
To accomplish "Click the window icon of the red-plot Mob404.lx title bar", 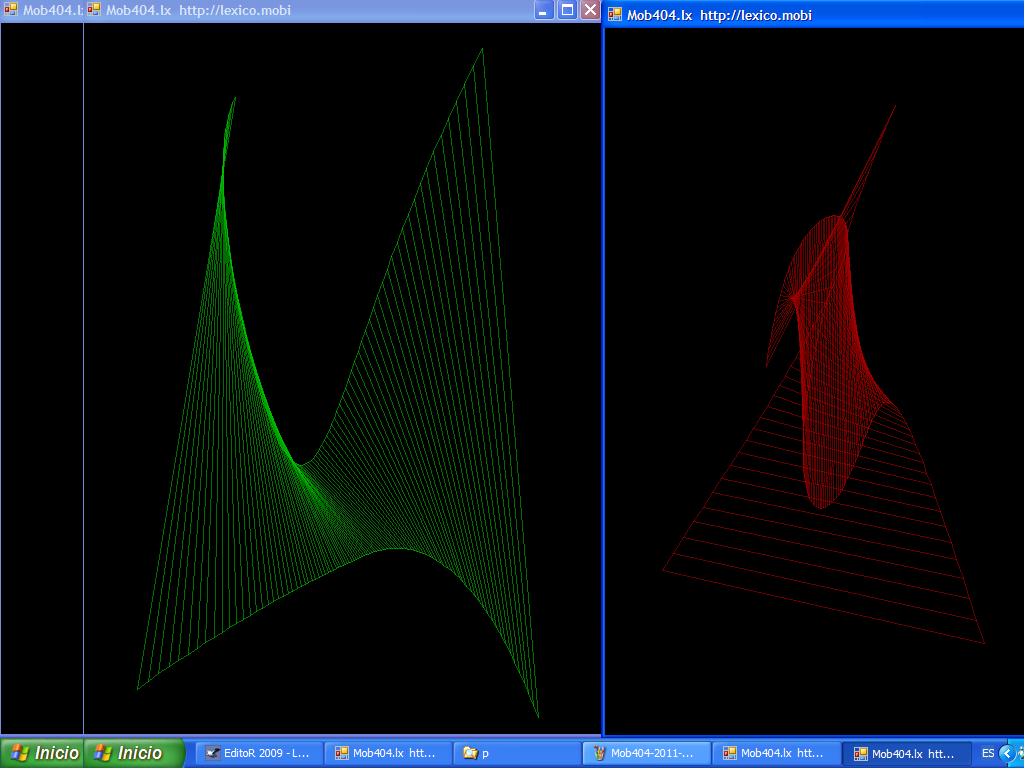I will point(615,15).
